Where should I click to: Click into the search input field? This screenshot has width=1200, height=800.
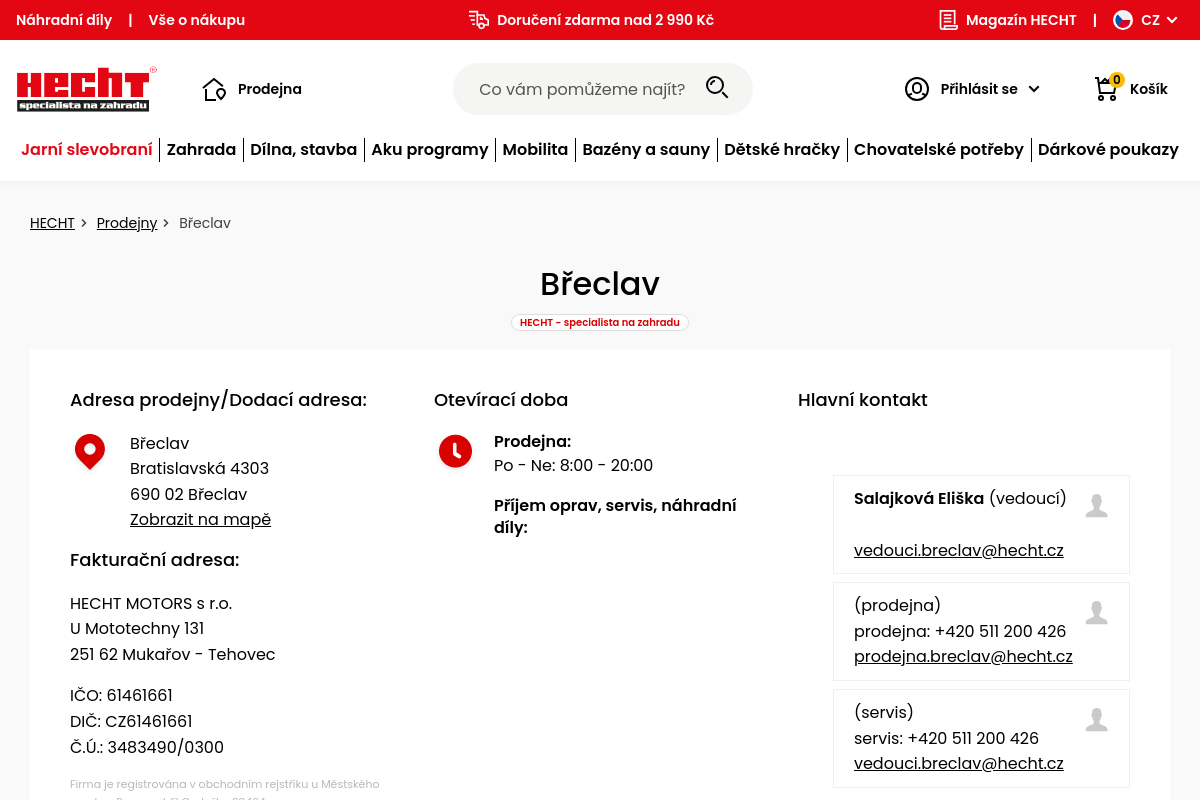[x=582, y=89]
